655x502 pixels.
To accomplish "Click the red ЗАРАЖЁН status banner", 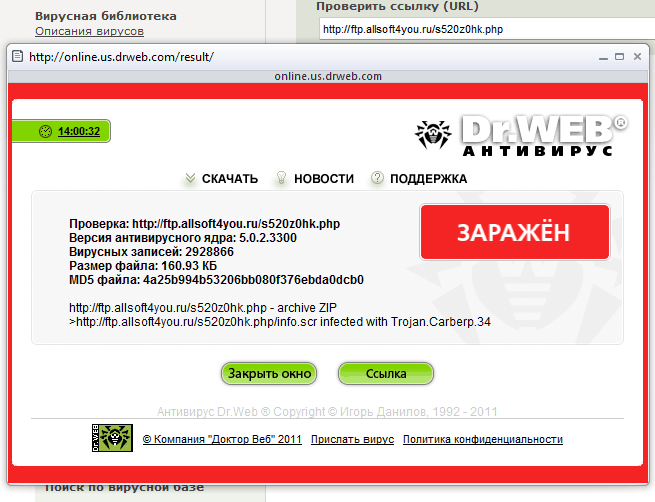I will [x=515, y=232].
